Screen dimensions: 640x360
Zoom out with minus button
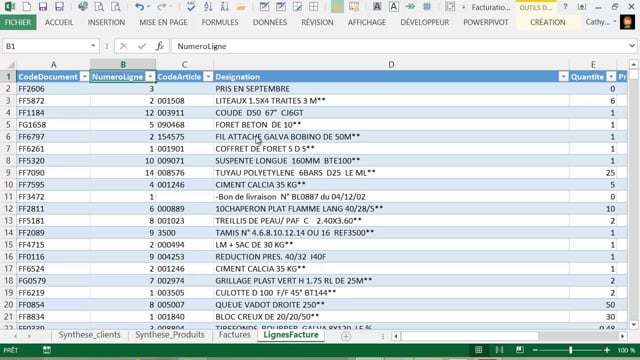click(x=535, y=350)
